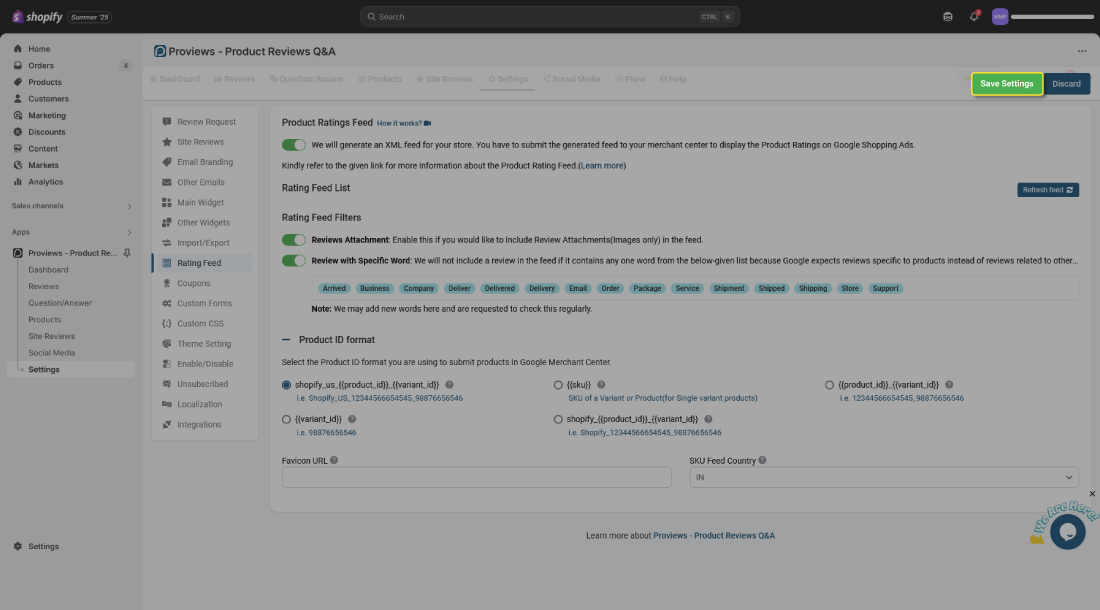Click the Custom CSS braces icon
This screenshot has width=1100, height=610.
click(167, 324)
